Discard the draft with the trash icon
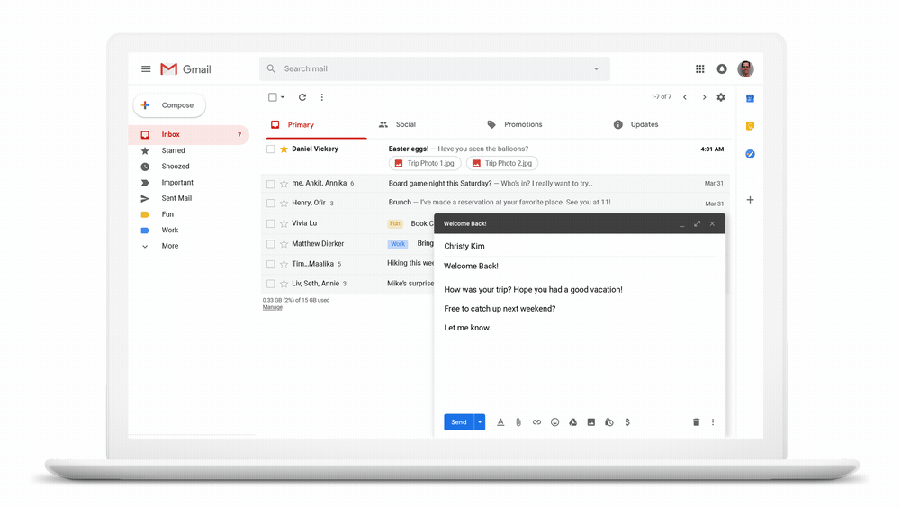 click(x=696, y=422)
